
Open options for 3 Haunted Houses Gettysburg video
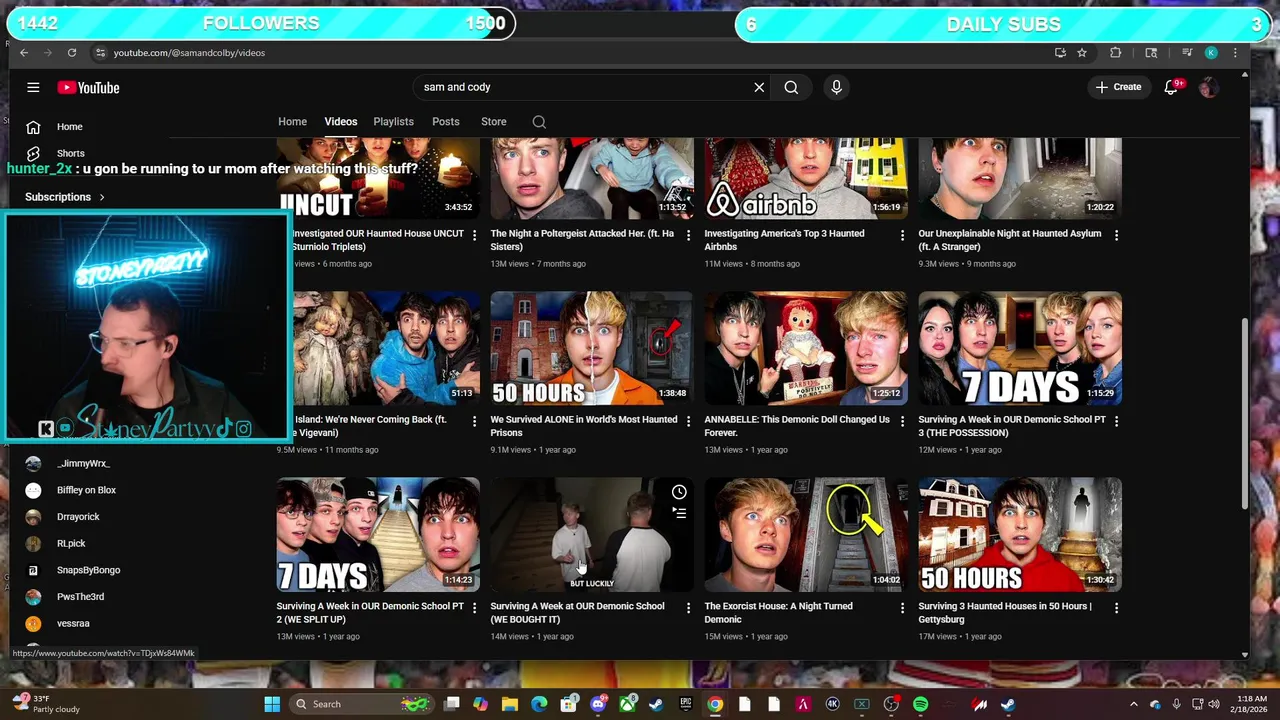pyautogui.click(x=1116, y=607)
